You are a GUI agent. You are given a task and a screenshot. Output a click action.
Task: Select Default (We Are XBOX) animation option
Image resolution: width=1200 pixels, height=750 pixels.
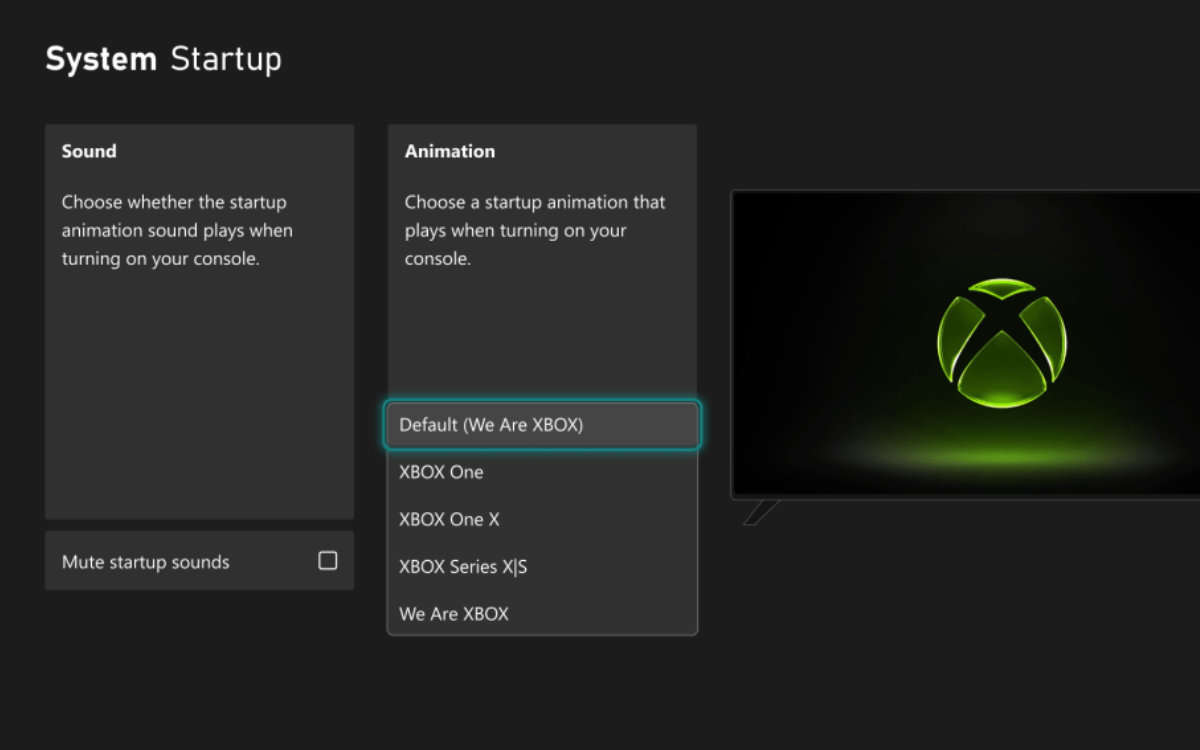tap(542, 425)
